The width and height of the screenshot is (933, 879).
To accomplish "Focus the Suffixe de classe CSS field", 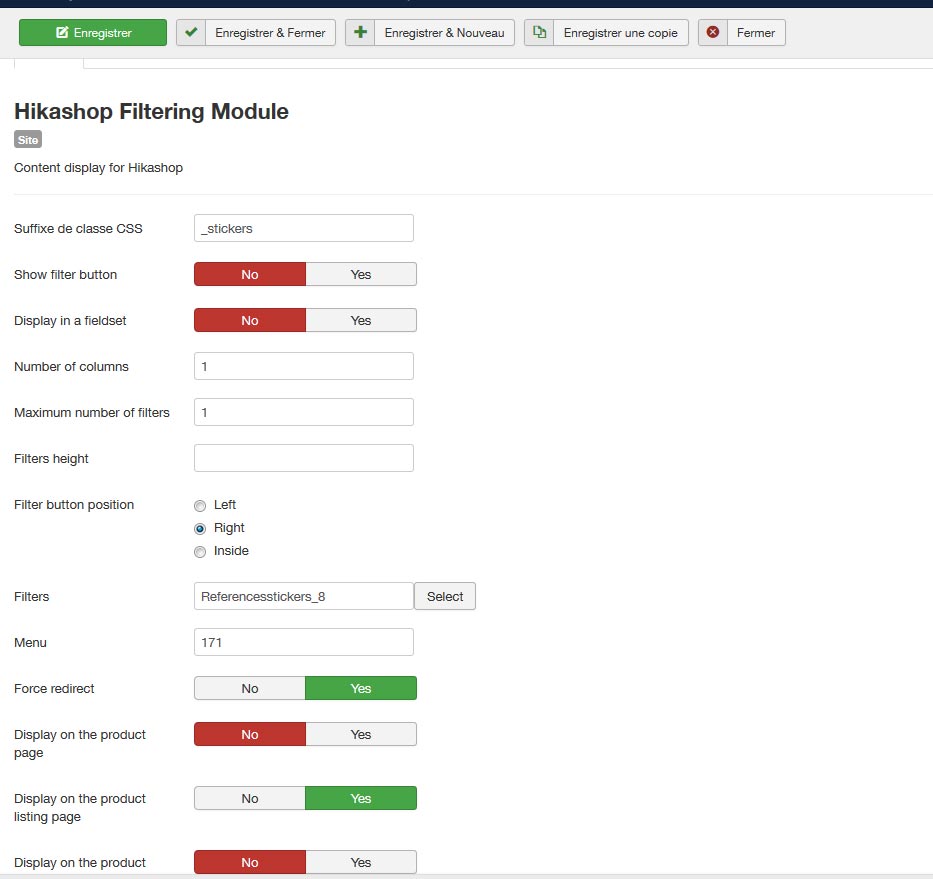I will [303, 228].
